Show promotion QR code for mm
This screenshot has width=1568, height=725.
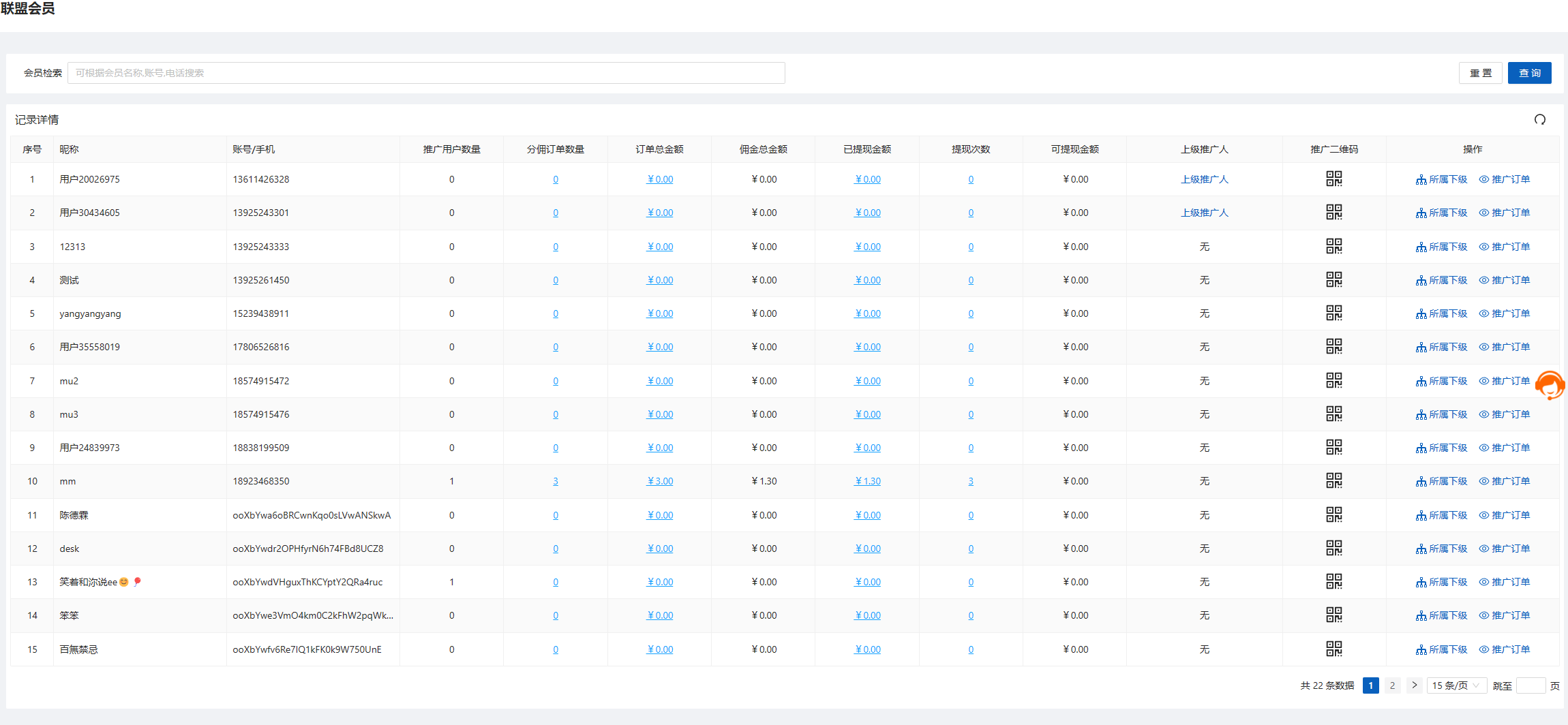pyautogui.click(x=1333, y=481)
